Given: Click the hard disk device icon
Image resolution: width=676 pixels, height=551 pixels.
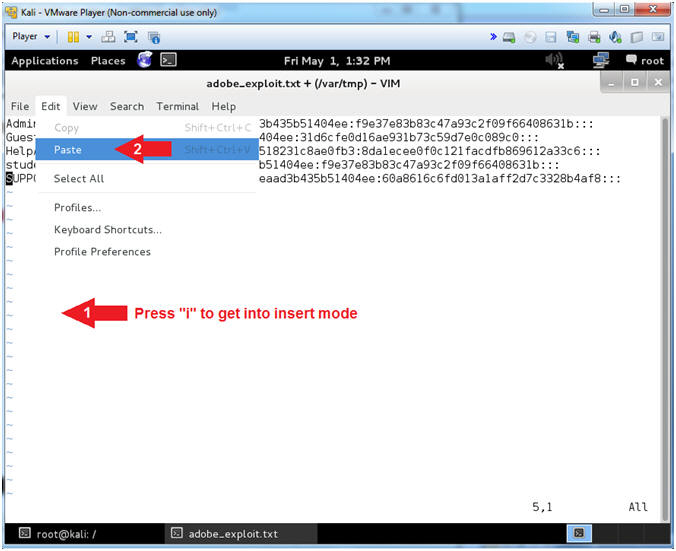Looking at the screenshot, I should pos(509,38).
